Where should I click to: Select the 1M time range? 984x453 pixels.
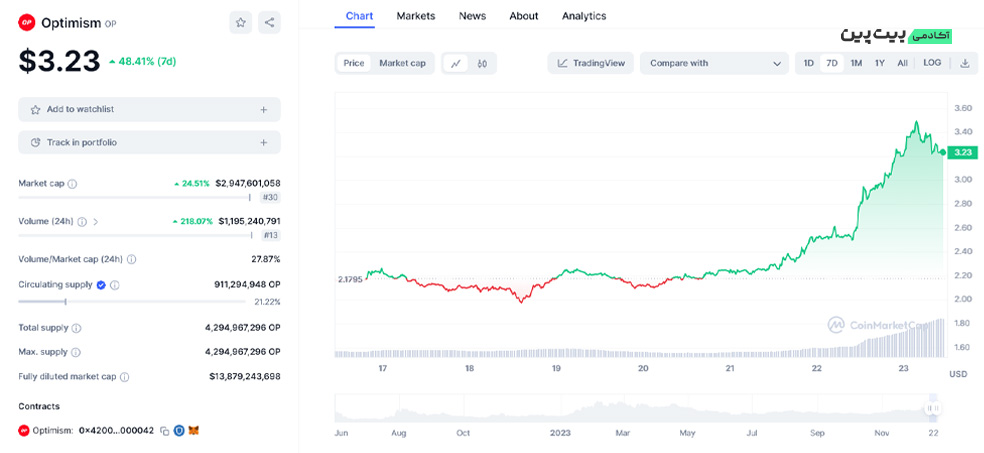tap(856, 63)
